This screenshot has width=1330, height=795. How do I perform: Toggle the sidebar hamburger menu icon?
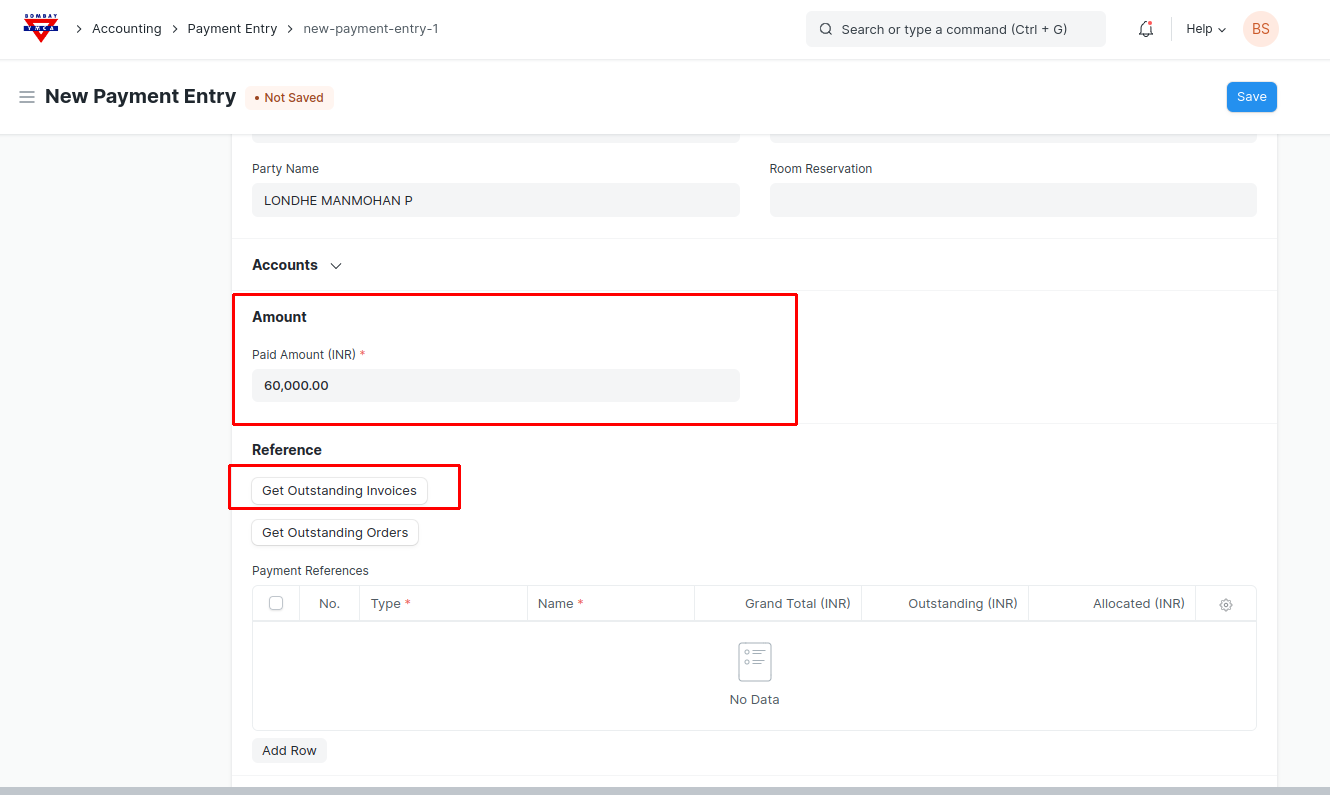pyautogui.click(x=27, y=97)
